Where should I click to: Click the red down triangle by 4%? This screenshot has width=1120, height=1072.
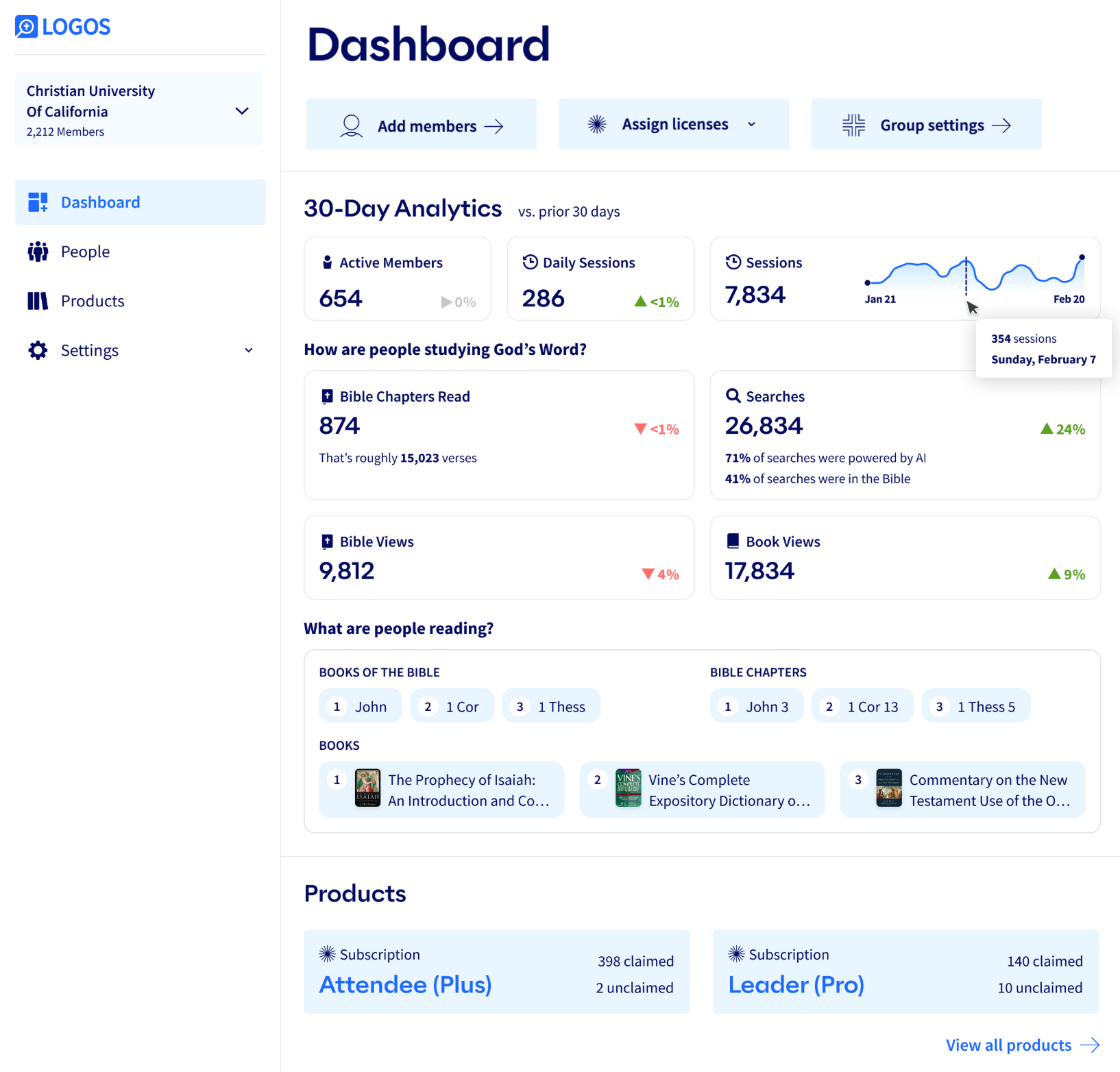pyautogui.click(x=648, y=574)
